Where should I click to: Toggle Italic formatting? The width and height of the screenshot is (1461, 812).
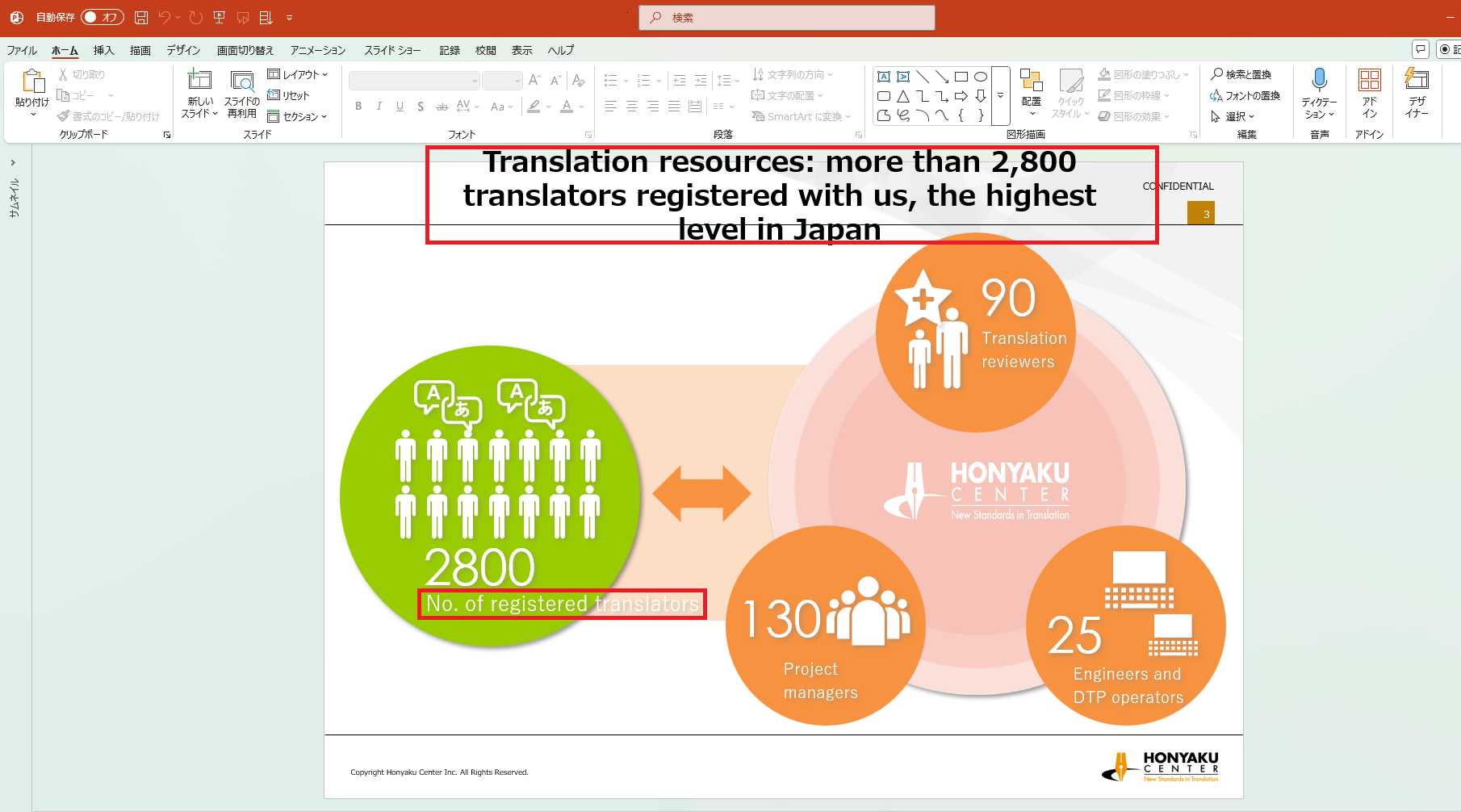379,107
